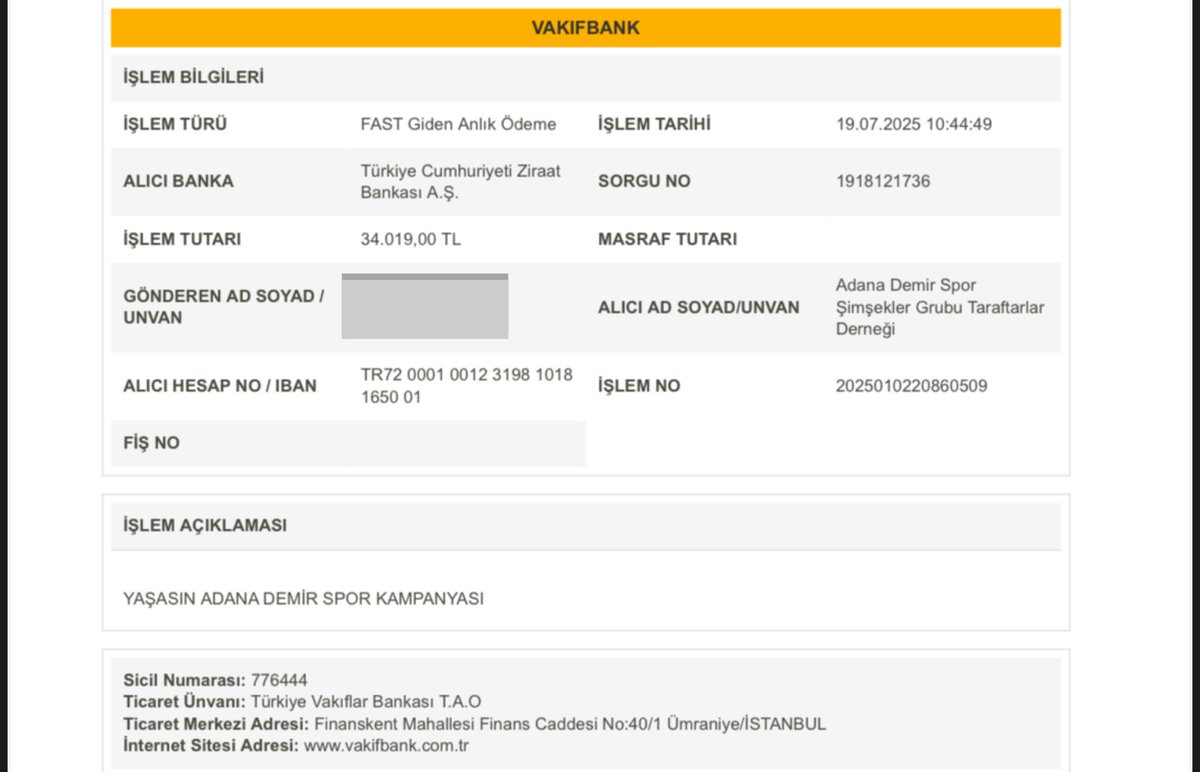Viewport: 1200px width, 772px height.
Task: Open the www.vakifbank.com.tr website address
Action: point(387,746)
